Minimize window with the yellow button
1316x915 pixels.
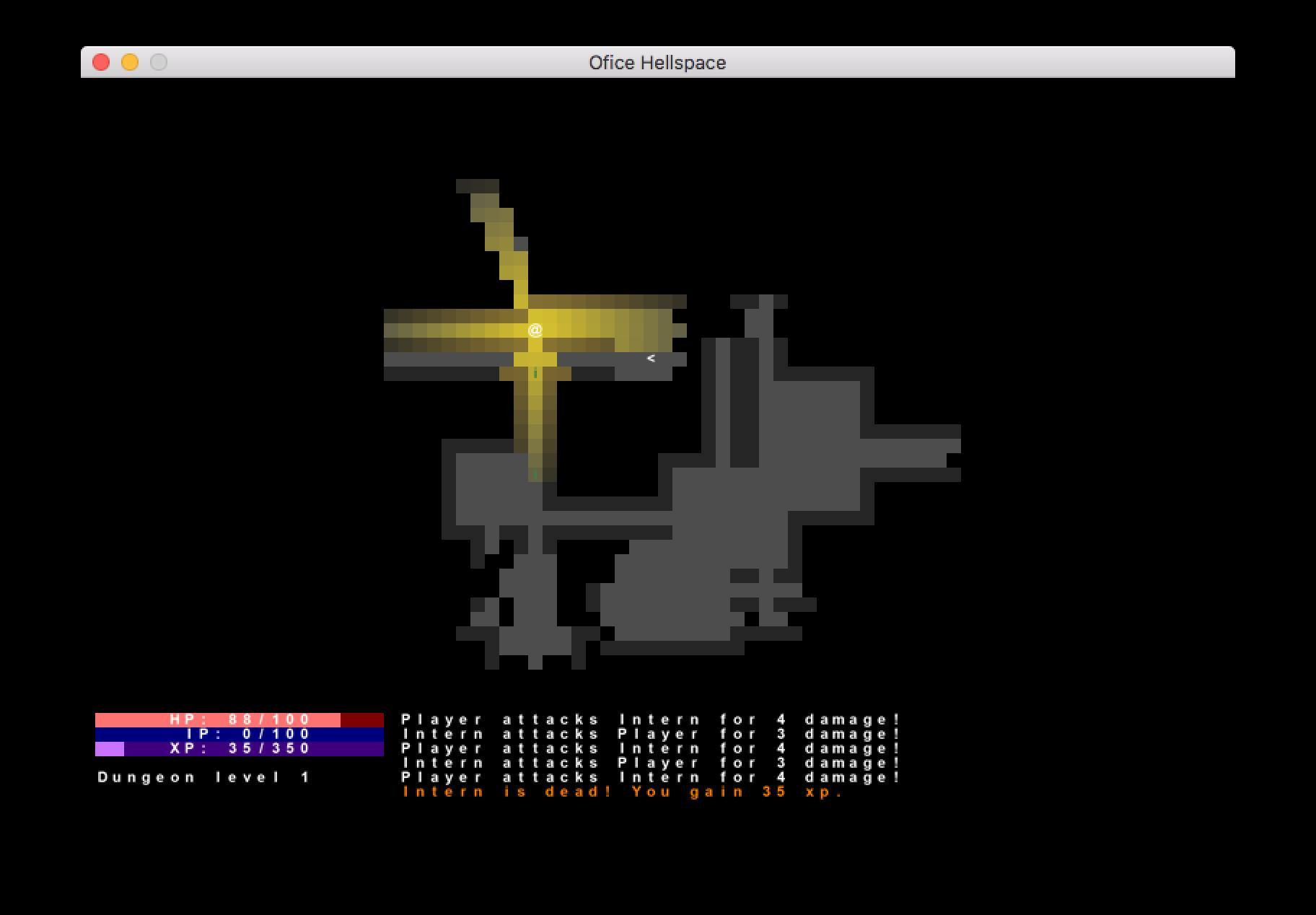point(130,62)
